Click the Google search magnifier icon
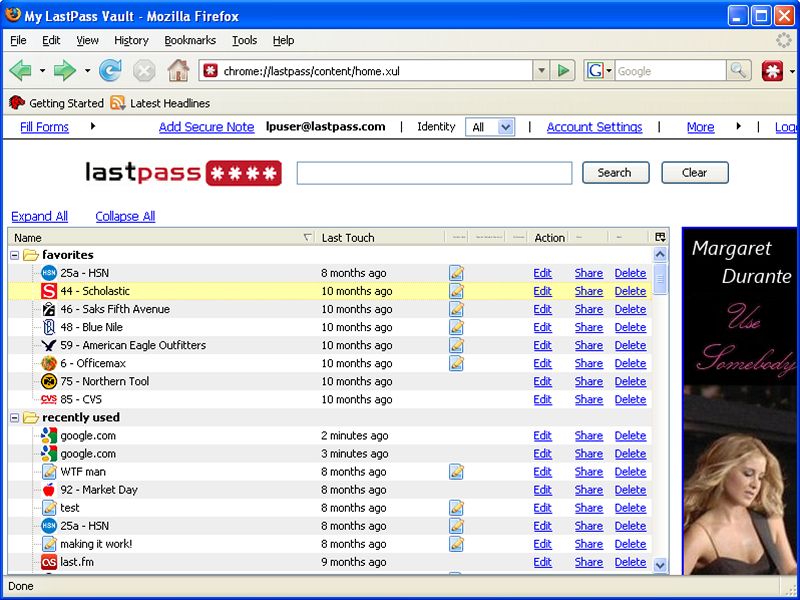Viewport: 800px width, 600px height. pos(739,71)
